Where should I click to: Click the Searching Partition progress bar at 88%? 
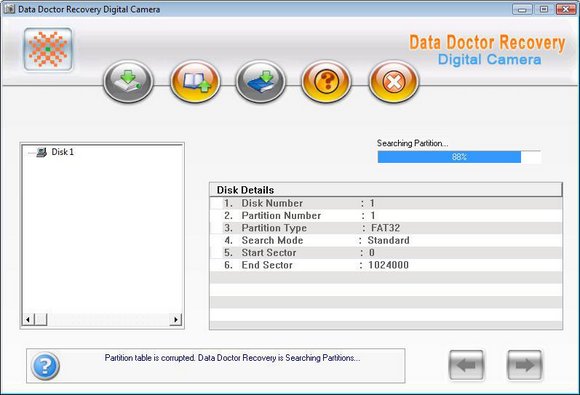pos(459,157)
